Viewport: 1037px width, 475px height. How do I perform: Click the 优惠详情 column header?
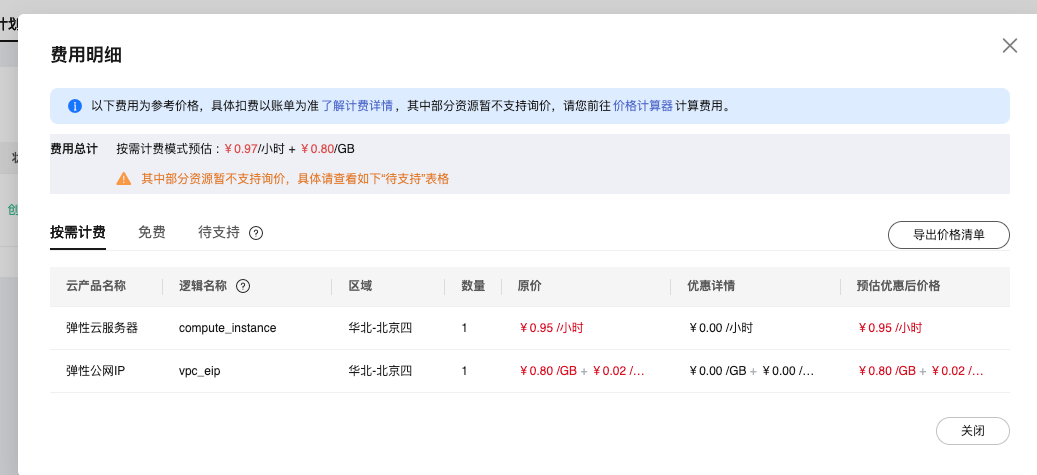711,286
